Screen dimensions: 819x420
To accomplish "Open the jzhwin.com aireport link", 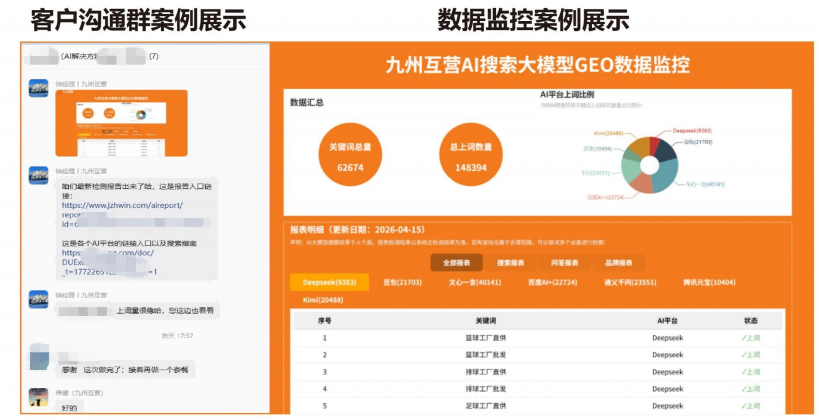I will click(x=122, y=205).
